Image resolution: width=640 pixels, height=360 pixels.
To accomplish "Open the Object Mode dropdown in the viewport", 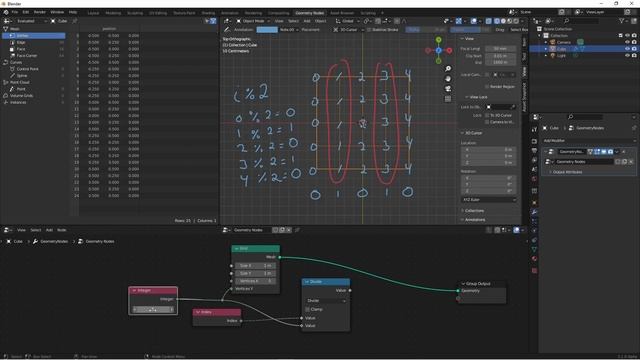I will coord(253,21).
